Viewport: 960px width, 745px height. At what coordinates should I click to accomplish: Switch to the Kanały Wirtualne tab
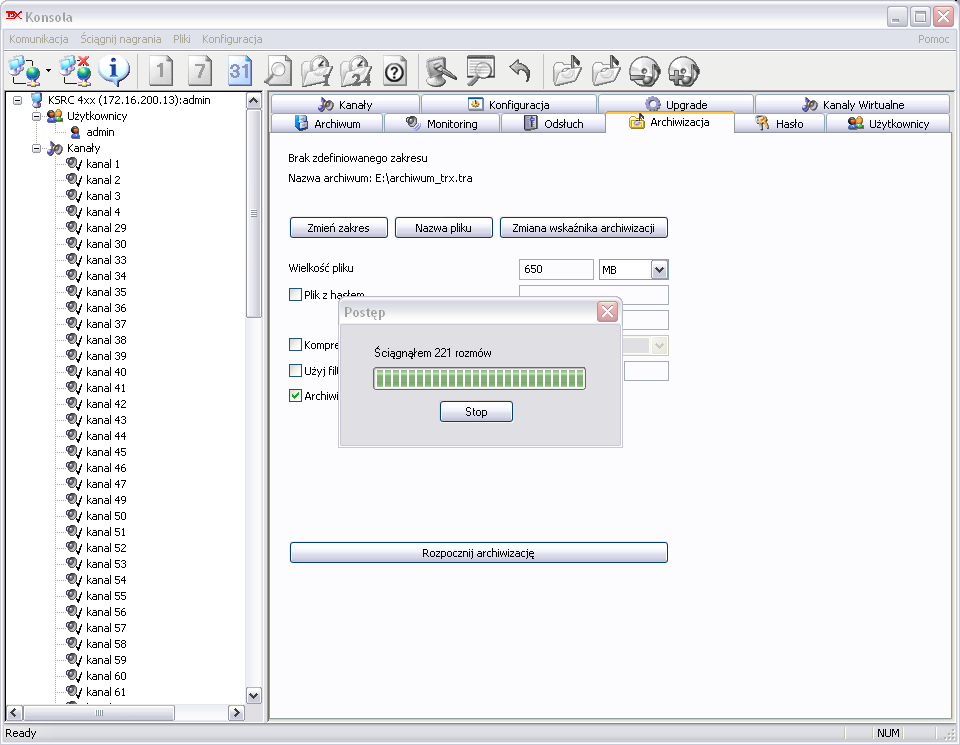852,105
